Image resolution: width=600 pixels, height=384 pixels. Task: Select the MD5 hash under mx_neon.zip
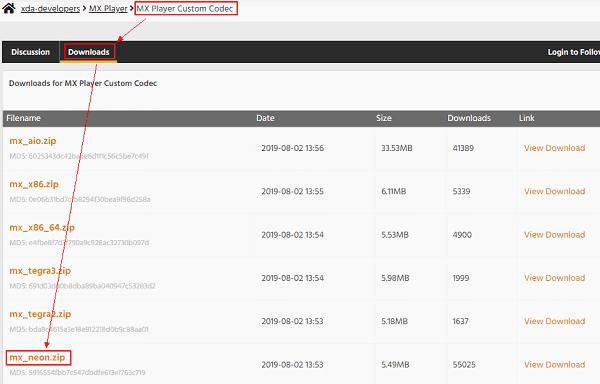tap(77, 373)
